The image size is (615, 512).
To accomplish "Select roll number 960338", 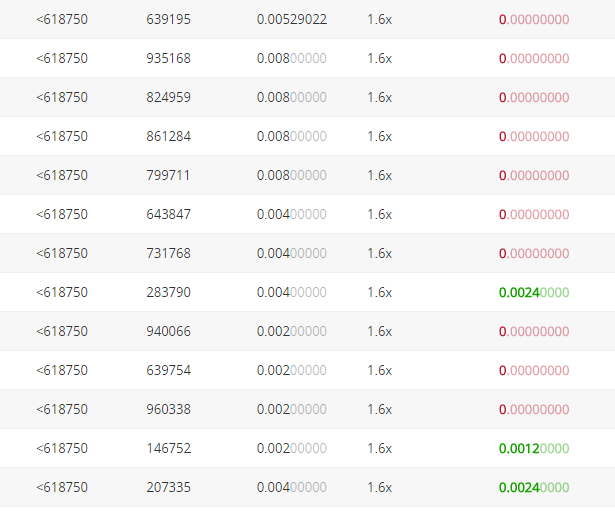I will (x=168, y=409).
